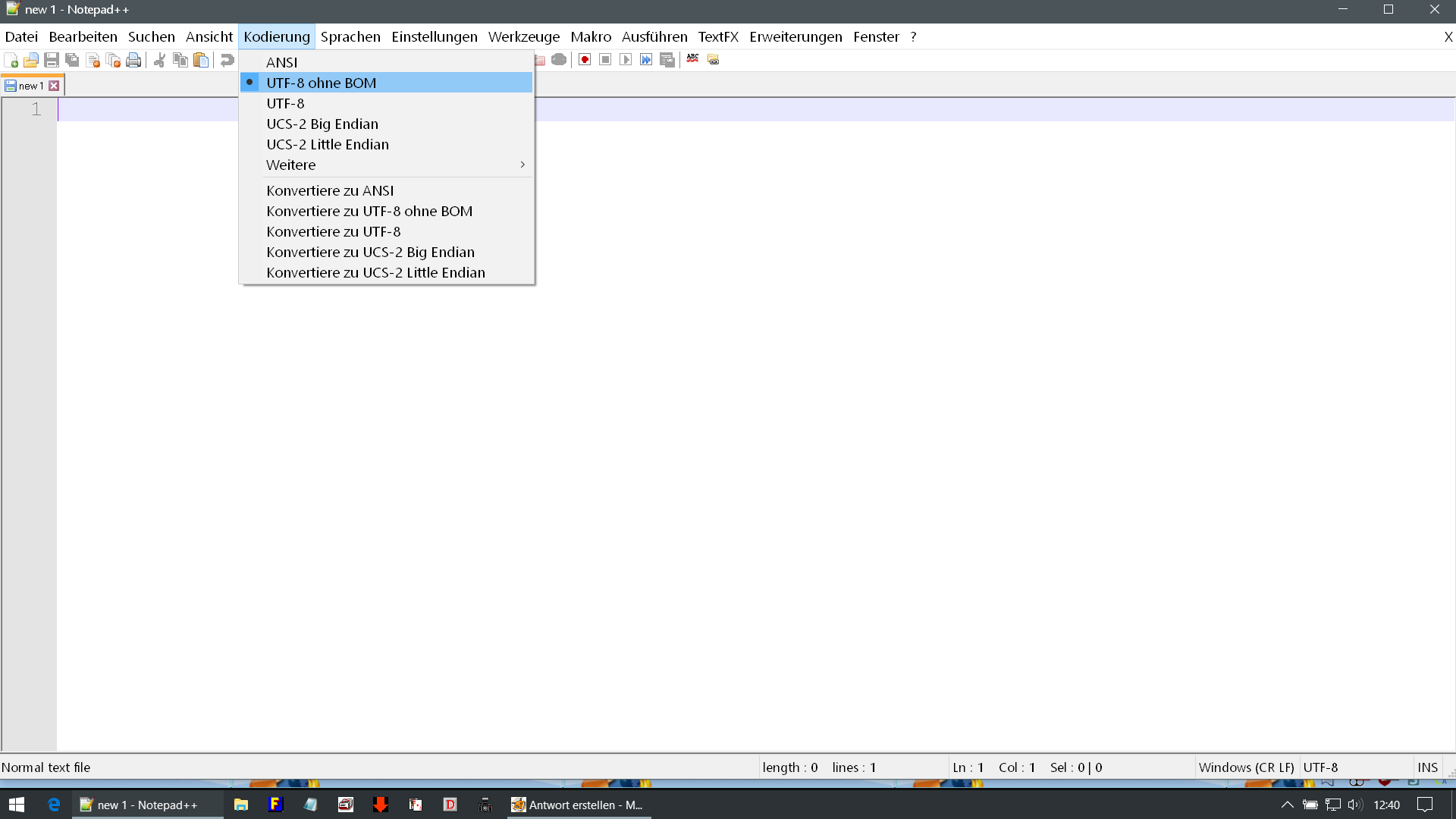
Task: Click the Save All toolbar icon
Action: [72, 60]
